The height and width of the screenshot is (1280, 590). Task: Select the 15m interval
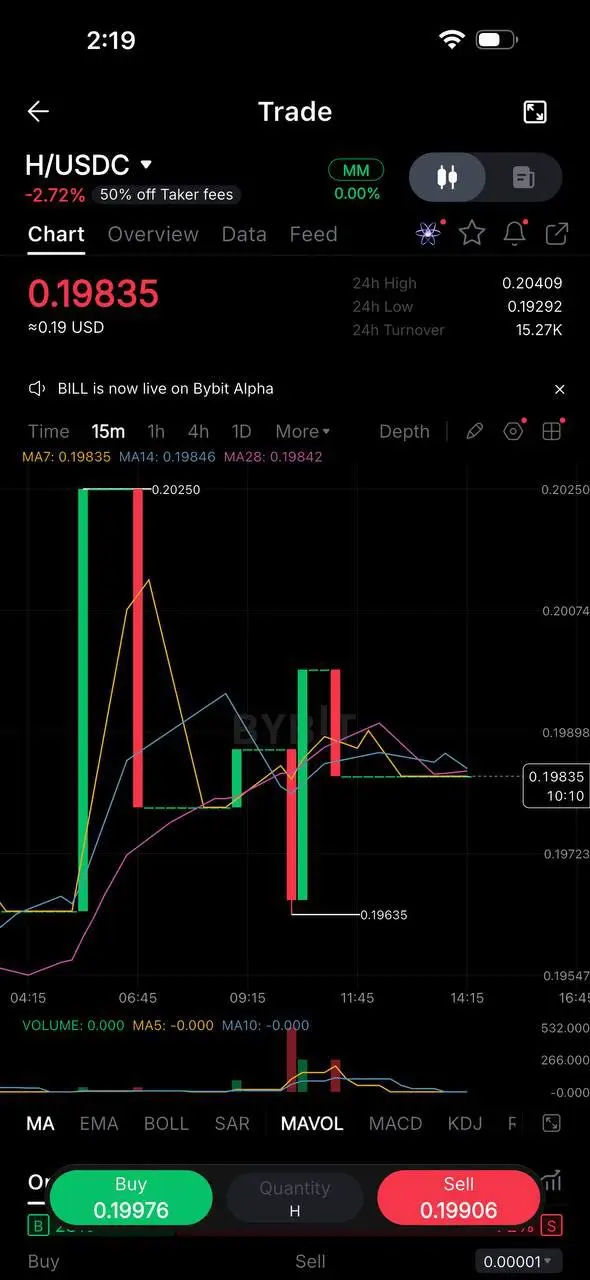(108, 432)
